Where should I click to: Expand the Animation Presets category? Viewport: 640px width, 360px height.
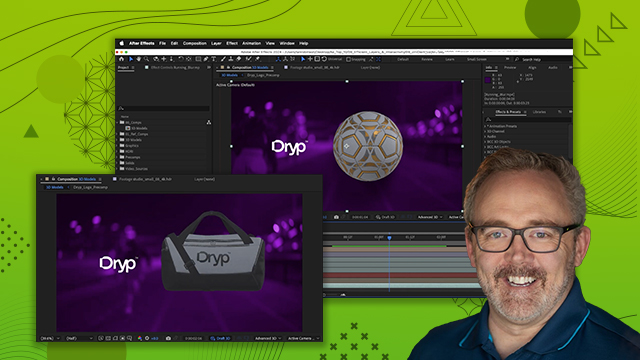point(485,127)
